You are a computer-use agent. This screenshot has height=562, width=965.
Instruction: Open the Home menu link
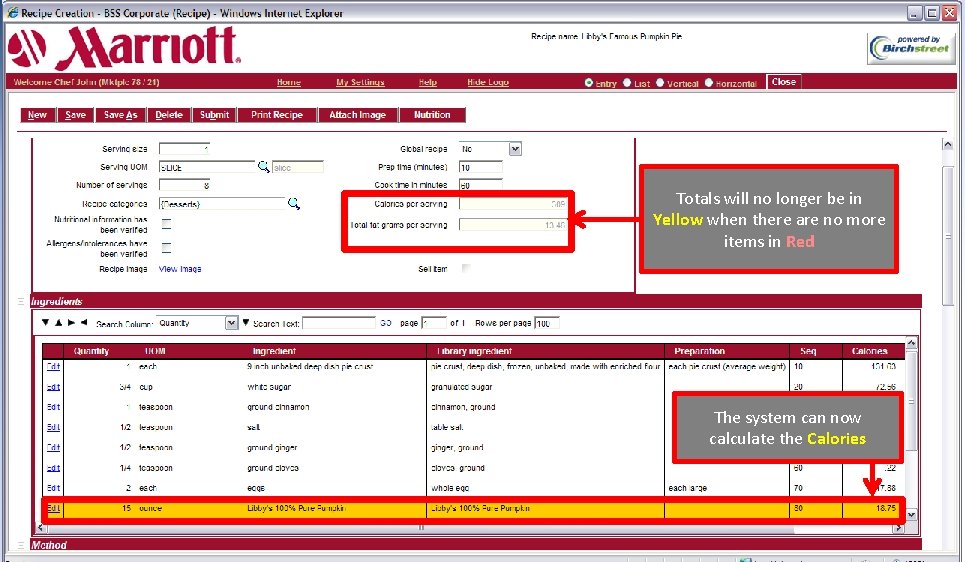click(289, 82)
